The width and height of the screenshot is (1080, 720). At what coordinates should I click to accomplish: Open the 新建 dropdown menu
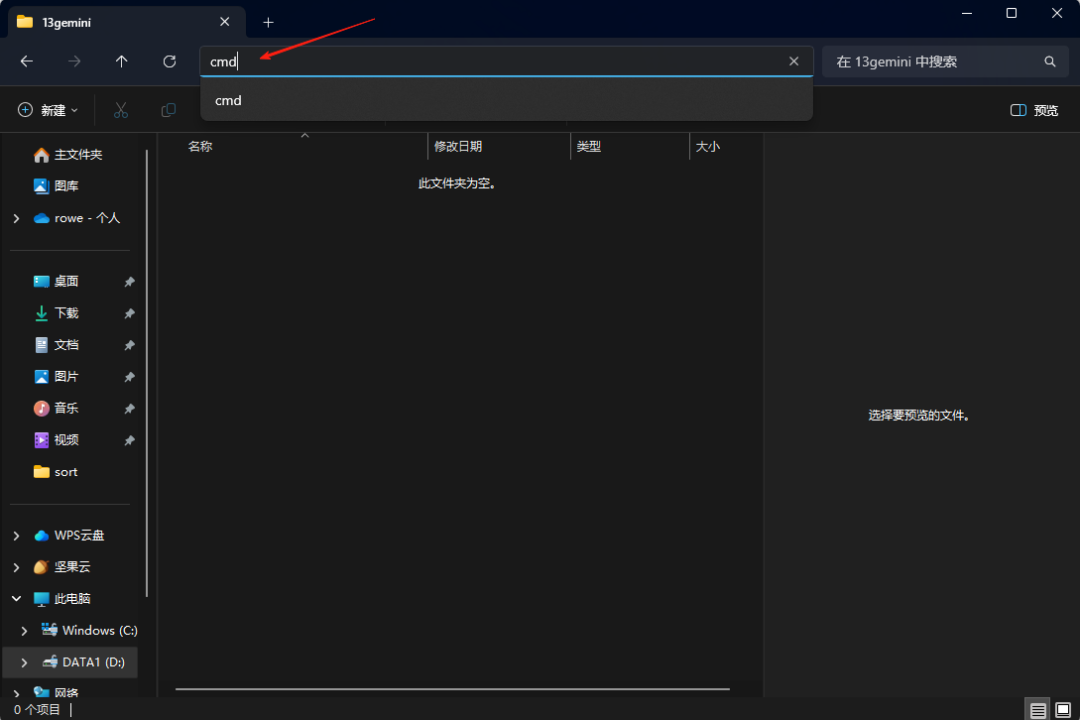46,110
